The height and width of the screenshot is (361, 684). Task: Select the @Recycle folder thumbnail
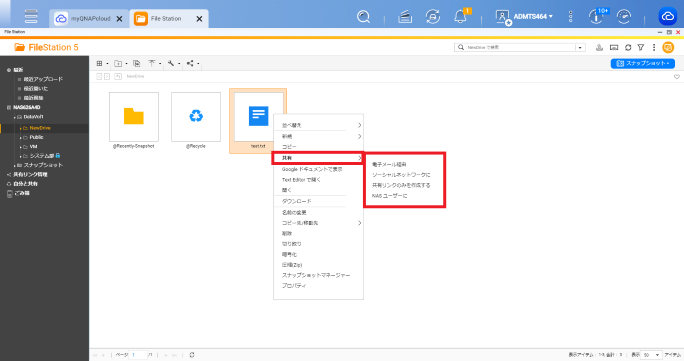coord(196,117)
